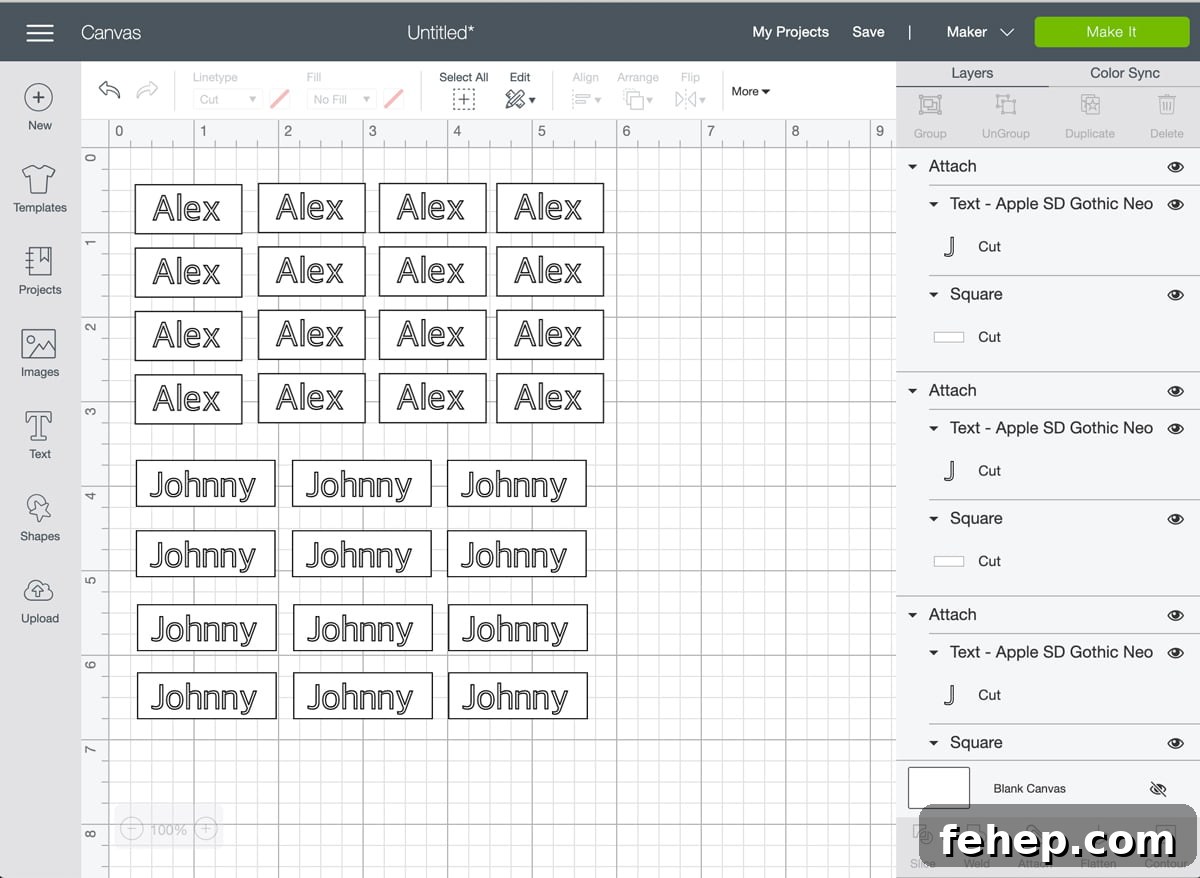The width and height of the screenshot is (1200, 878).
Task: Save the project
Action: (868, 32)
